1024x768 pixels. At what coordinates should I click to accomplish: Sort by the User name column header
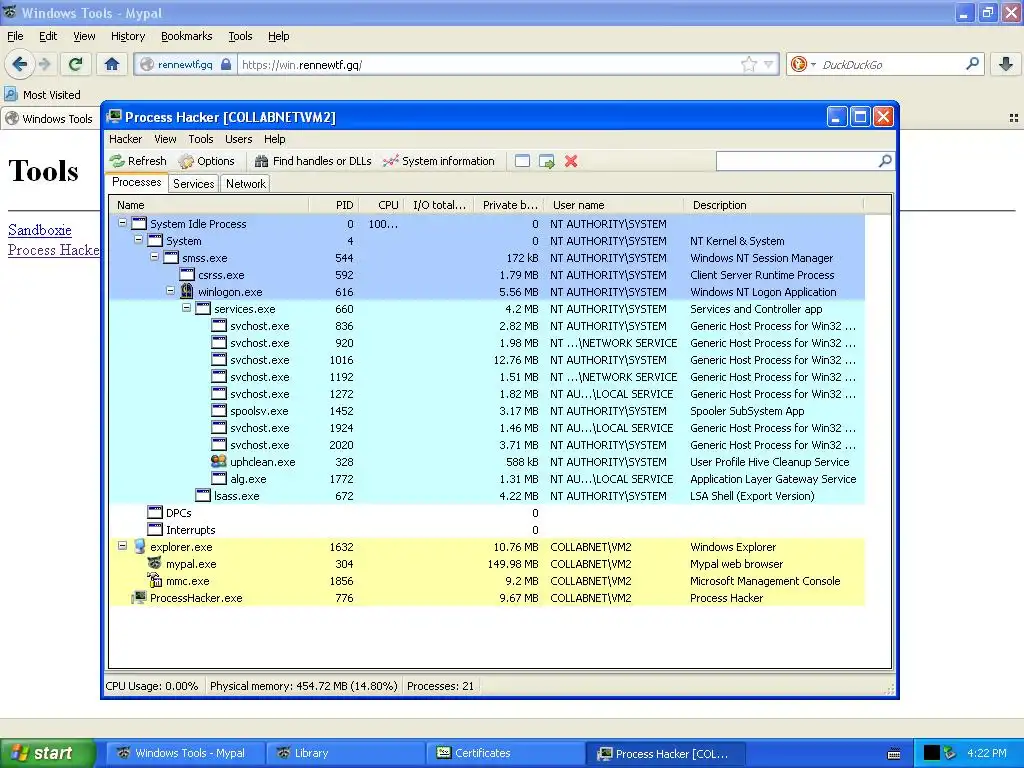(614, 205)
